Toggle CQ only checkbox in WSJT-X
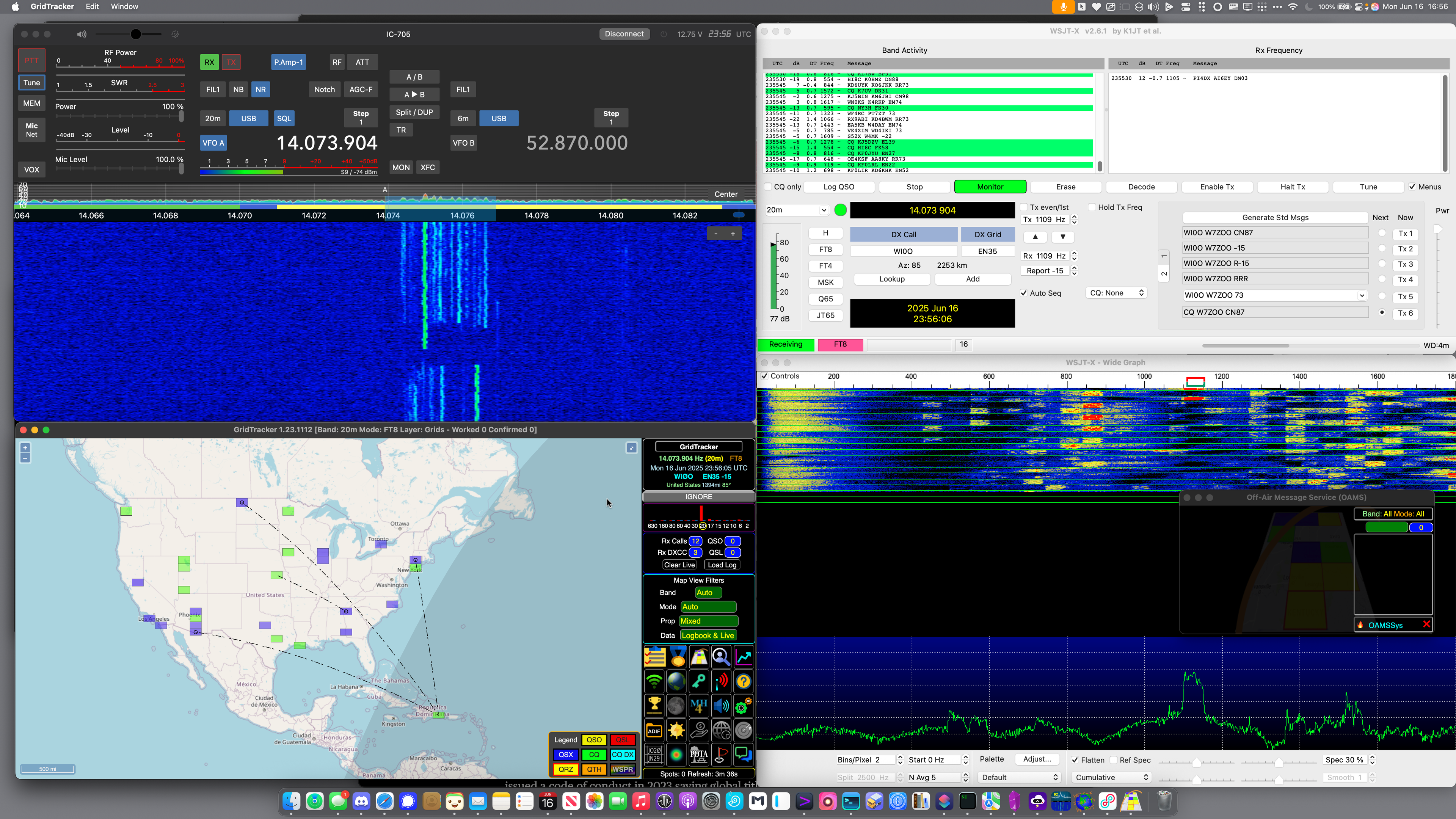Image resolution: width=1456 pixels, height=819 pixels. pyautogui.click(x=767, y=187)
